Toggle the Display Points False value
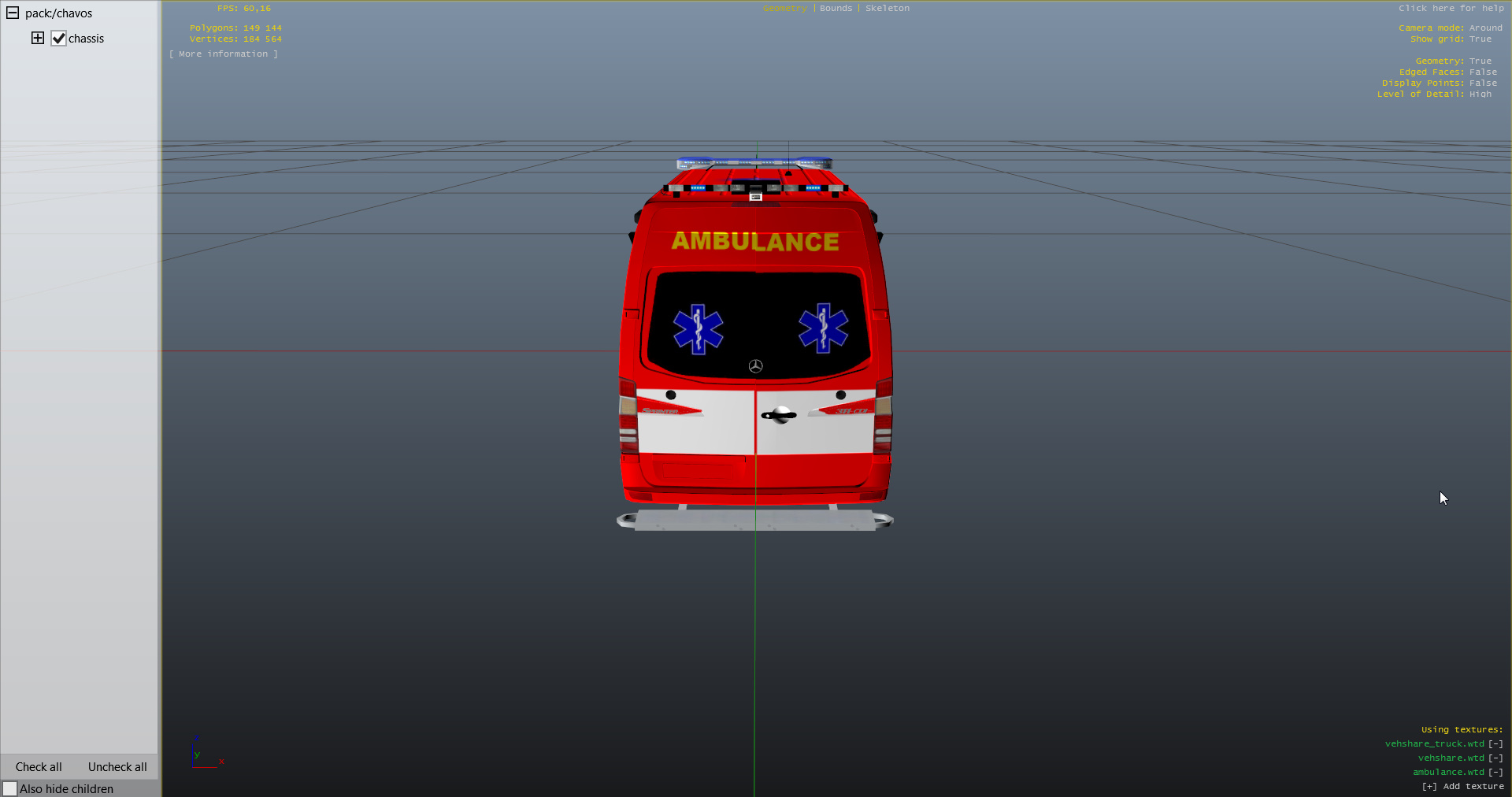1512x797 pixels. [1483, 83]
